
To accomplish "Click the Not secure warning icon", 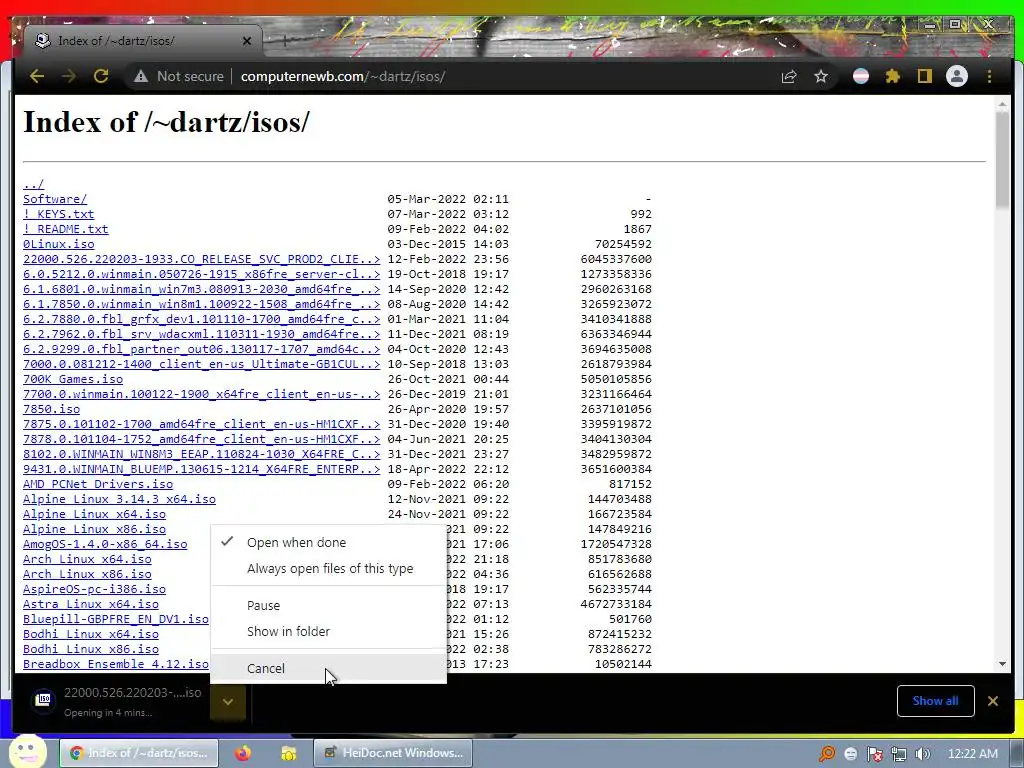I will coord(140,76).
